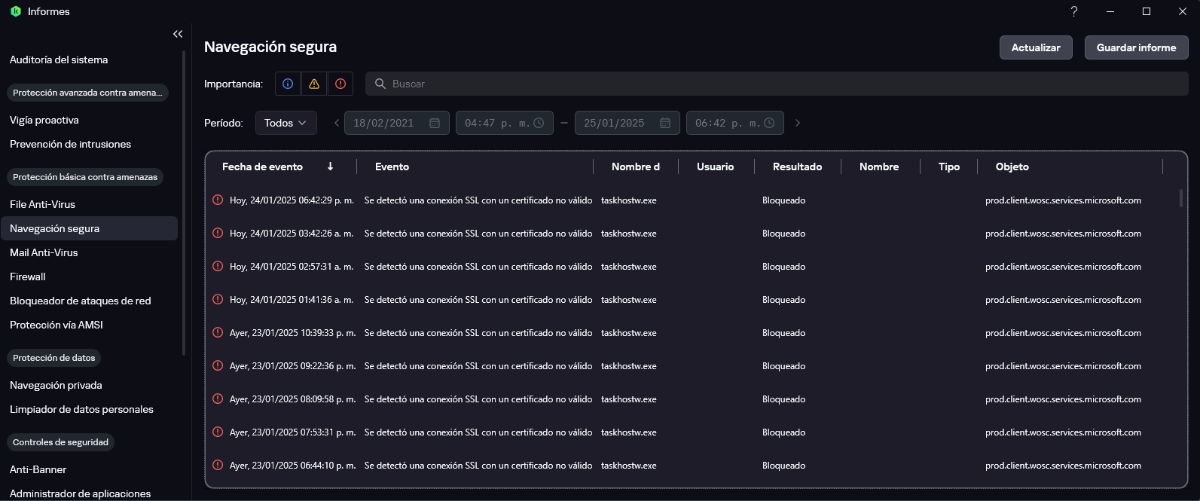Image resolution: width=1200 pixels, height=501 pixels.
Task: Open the help question mark icon
Action: (1074, 11)
